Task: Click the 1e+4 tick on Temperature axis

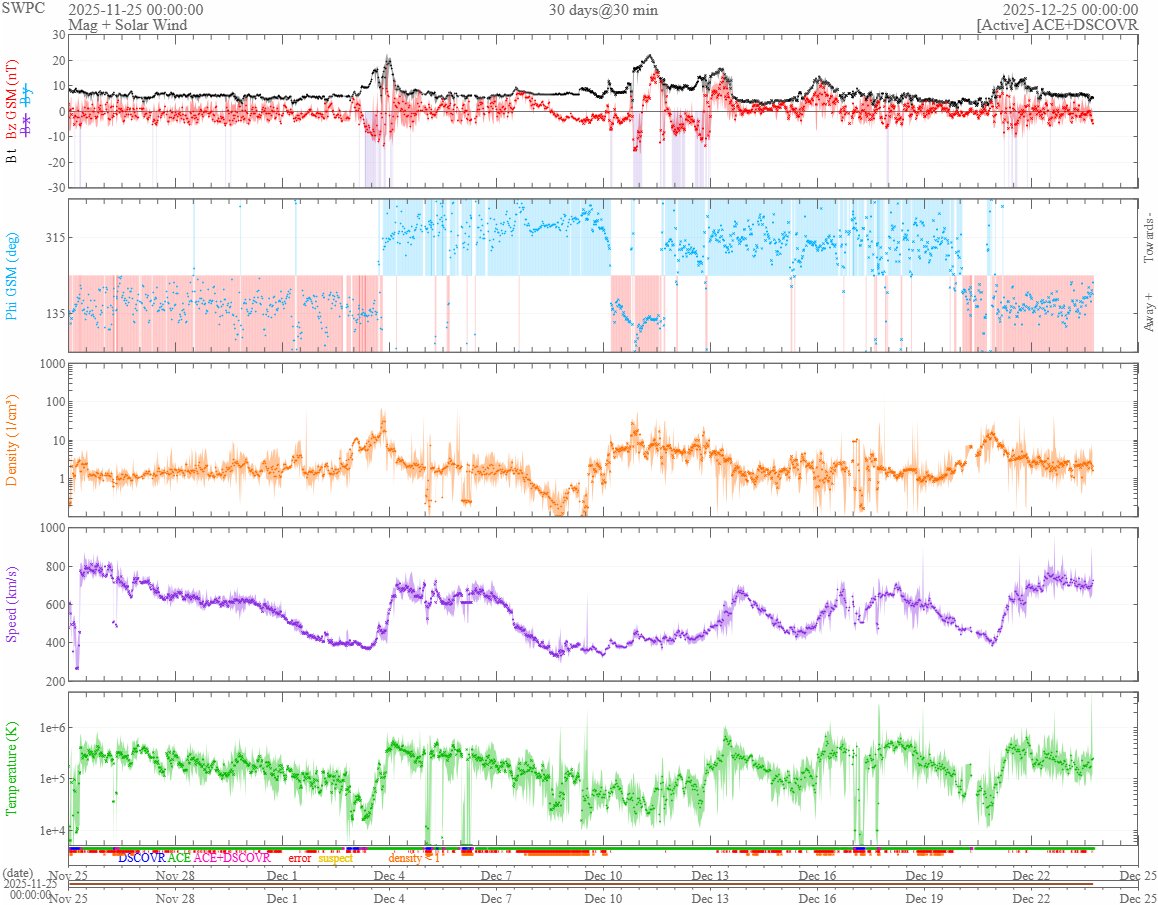Action: [x=51, y=831]
